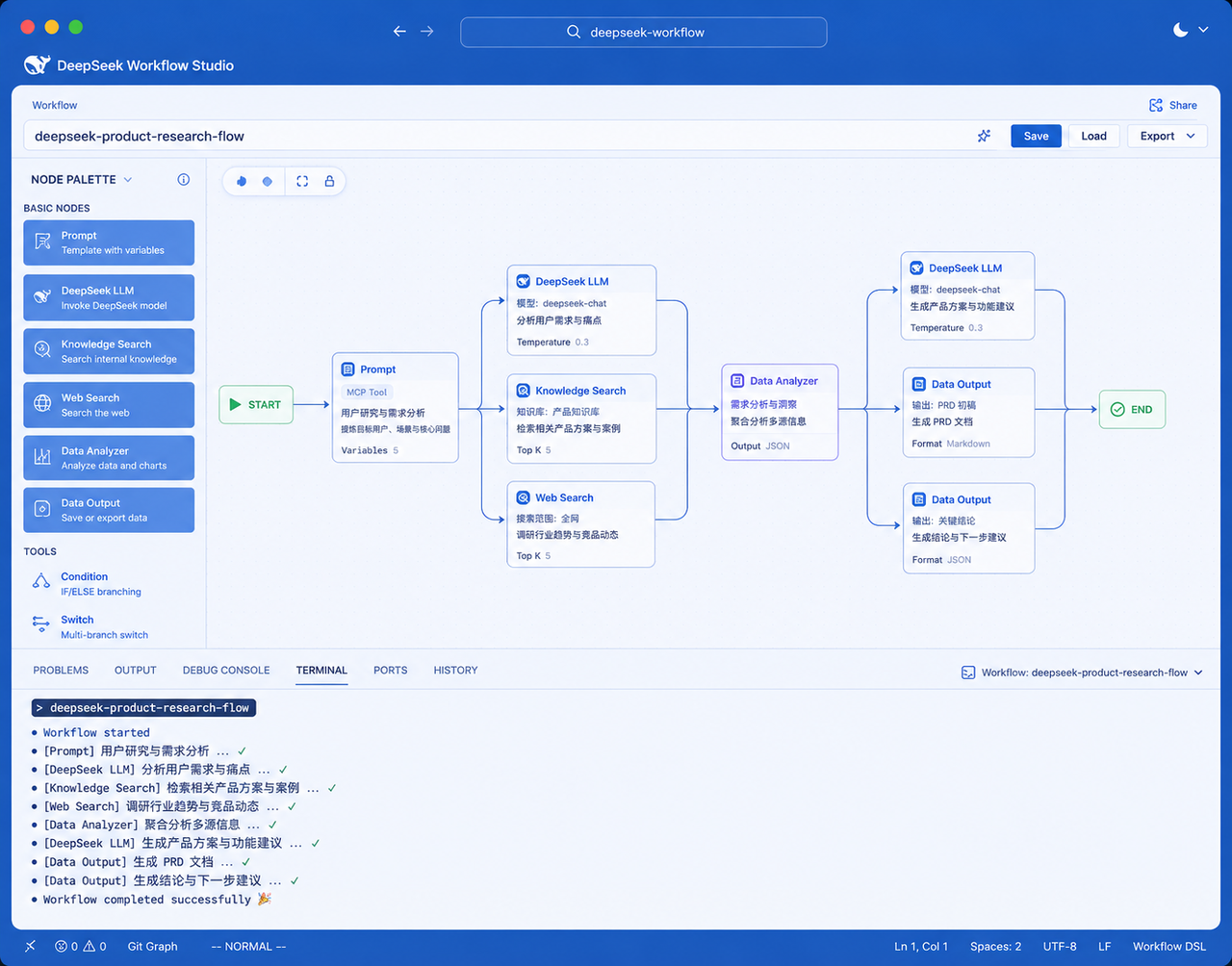Click the Data Output icon in the palette
The width and height of the screenshot is (1232, 966).
[42, 510]
